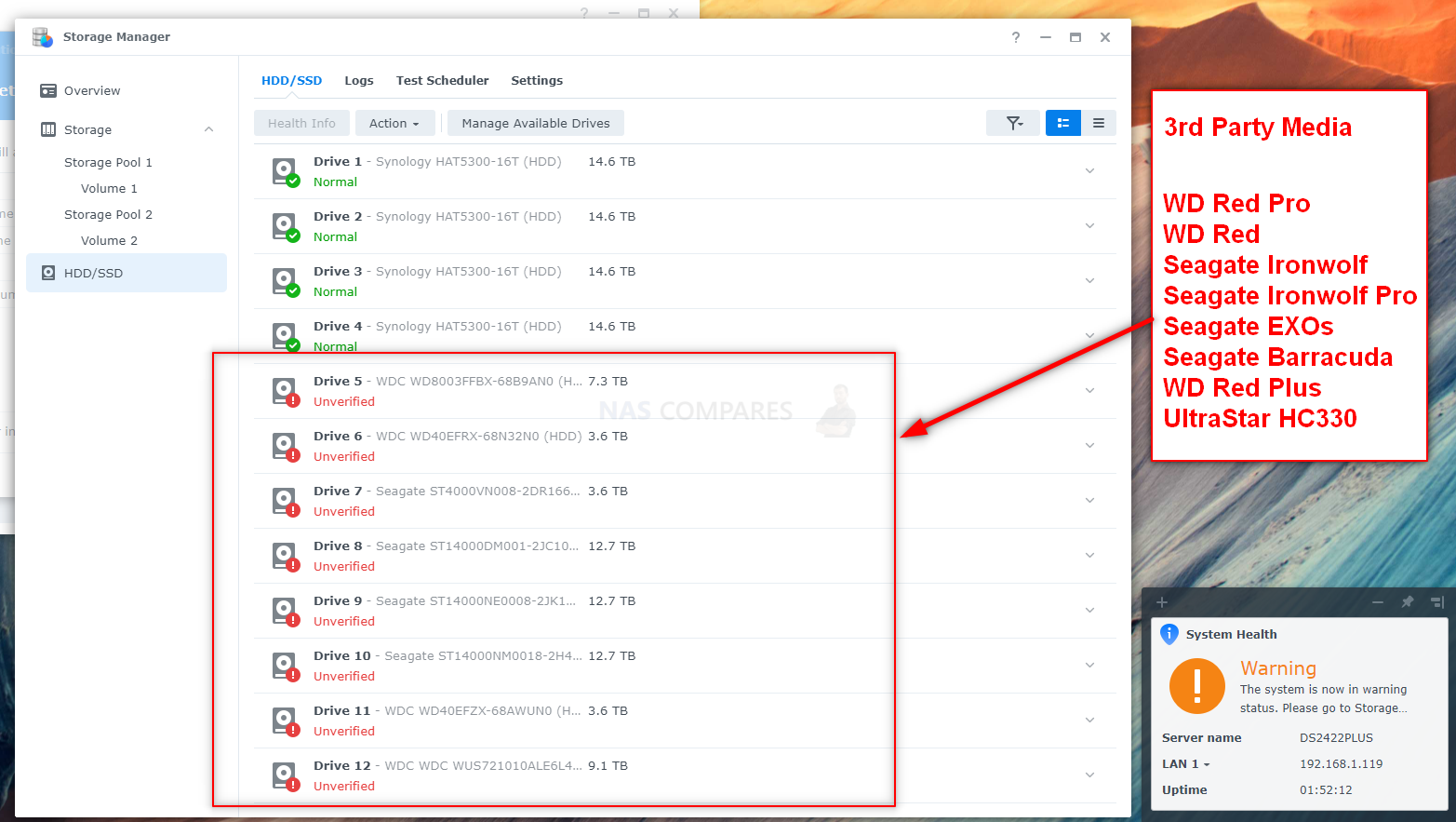
Task: Toggle the widget panel layout icon
Action: click(1437, 602)
